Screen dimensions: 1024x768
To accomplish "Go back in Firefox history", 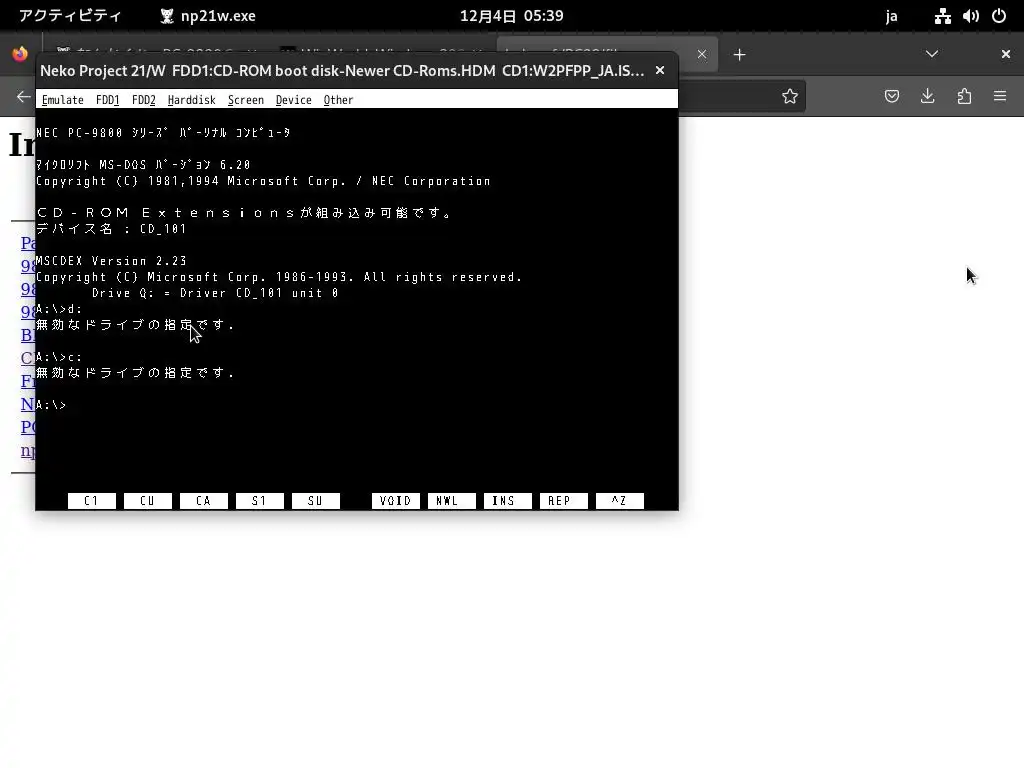I will tap(24, 97).
